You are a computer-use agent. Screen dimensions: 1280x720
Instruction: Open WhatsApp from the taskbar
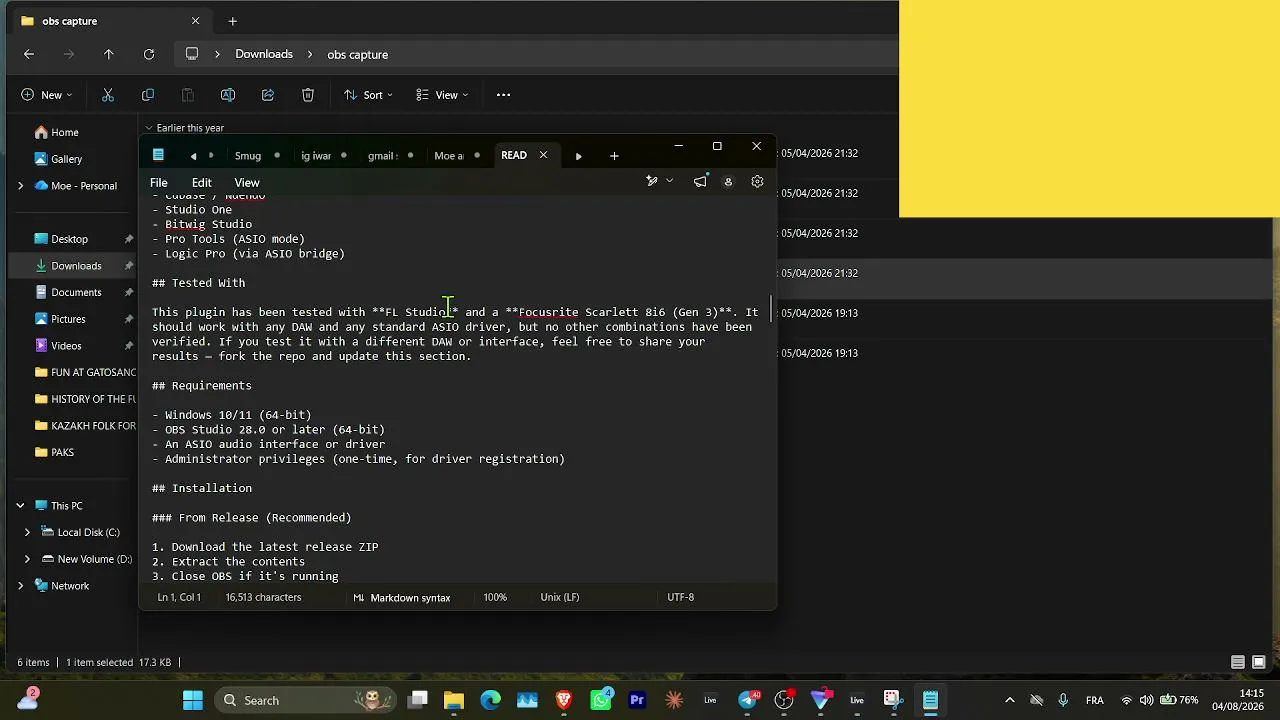click(x=601, y=700)
